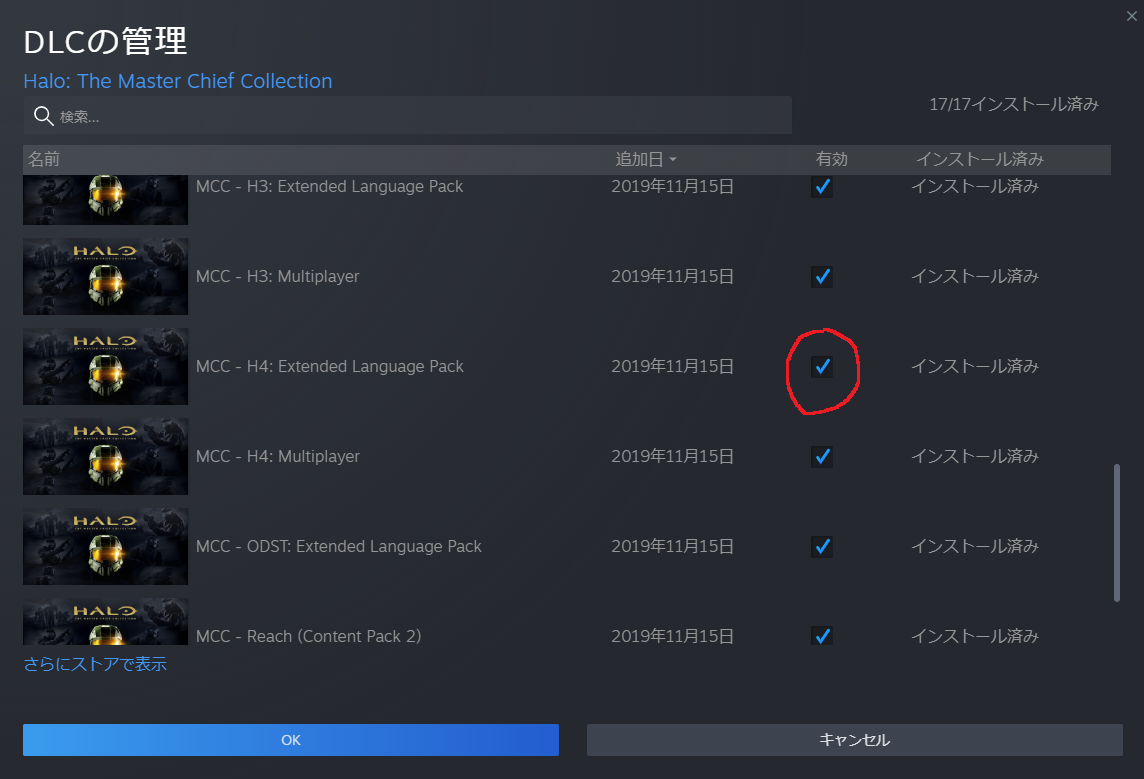The image size is (1144, 779).
Task: Click installed status of ODST Language Pack
Action: click(x=975, y=546)
